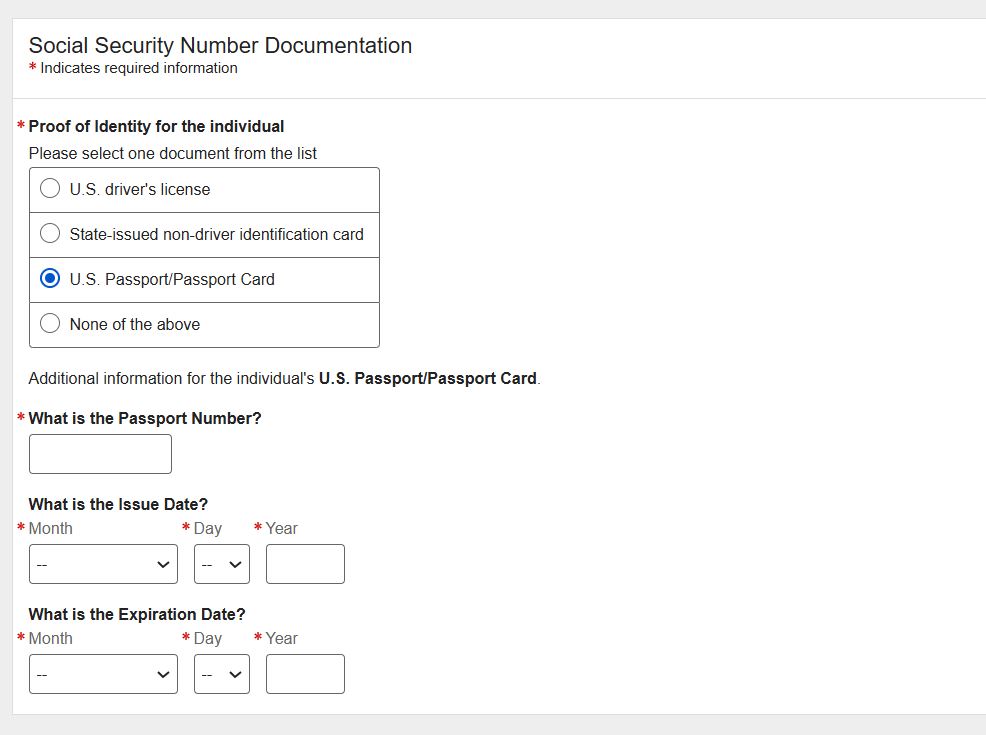Click the "What is the Issue Date?" label

118,504
